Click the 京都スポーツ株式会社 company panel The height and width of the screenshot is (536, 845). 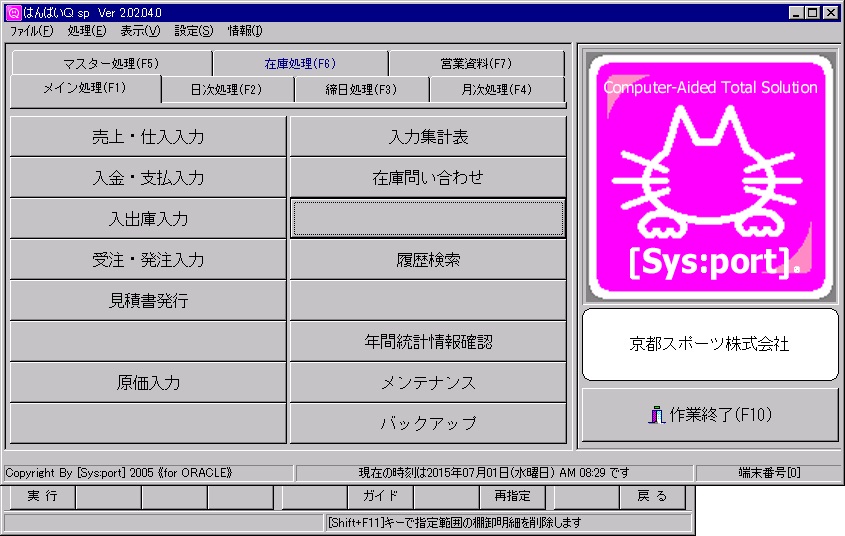710,344
